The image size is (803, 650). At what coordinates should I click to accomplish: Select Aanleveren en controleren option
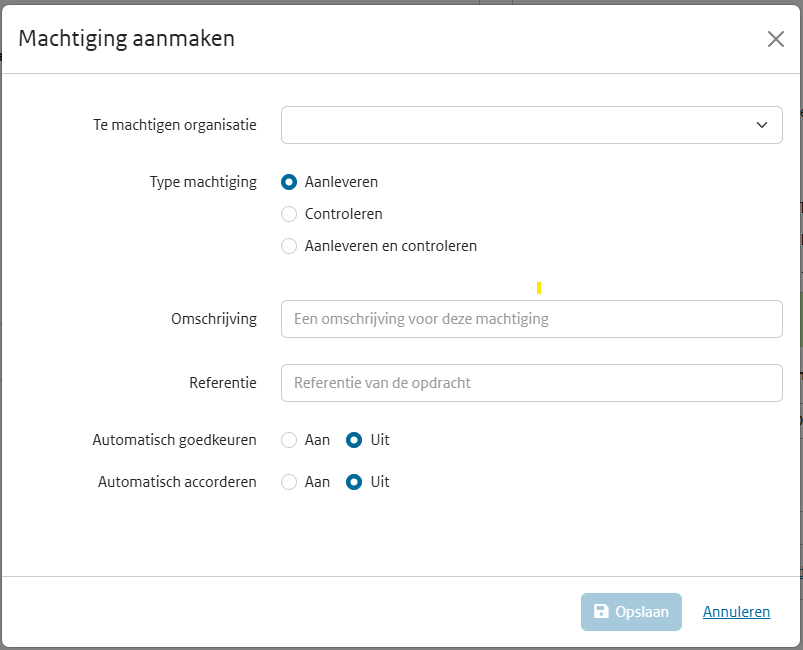[289, 246]
